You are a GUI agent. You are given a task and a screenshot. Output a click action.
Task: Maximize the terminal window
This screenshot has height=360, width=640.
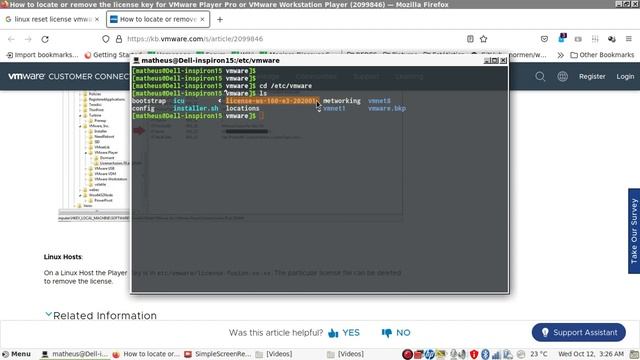[495, 60]
